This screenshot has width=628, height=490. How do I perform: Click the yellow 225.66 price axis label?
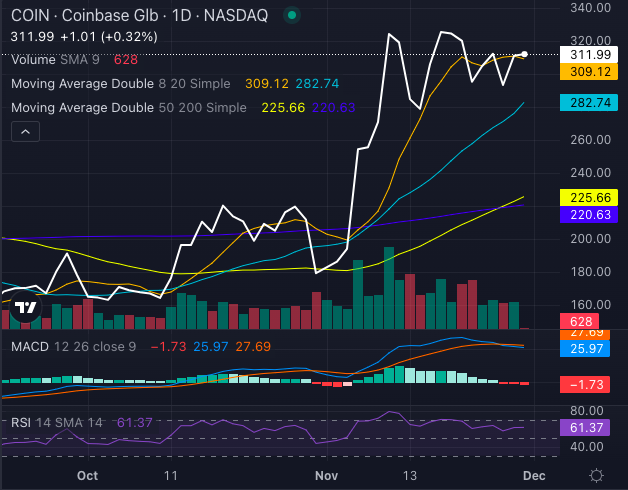pyautogui.click(x=590, y=197)
